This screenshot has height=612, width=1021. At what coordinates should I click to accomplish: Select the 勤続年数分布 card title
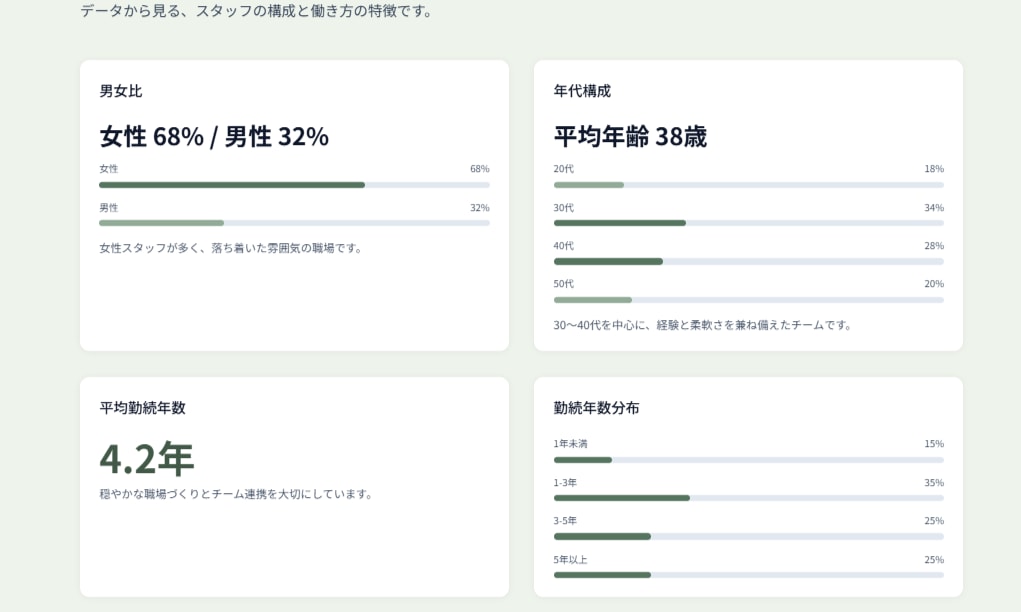[596, 408]
